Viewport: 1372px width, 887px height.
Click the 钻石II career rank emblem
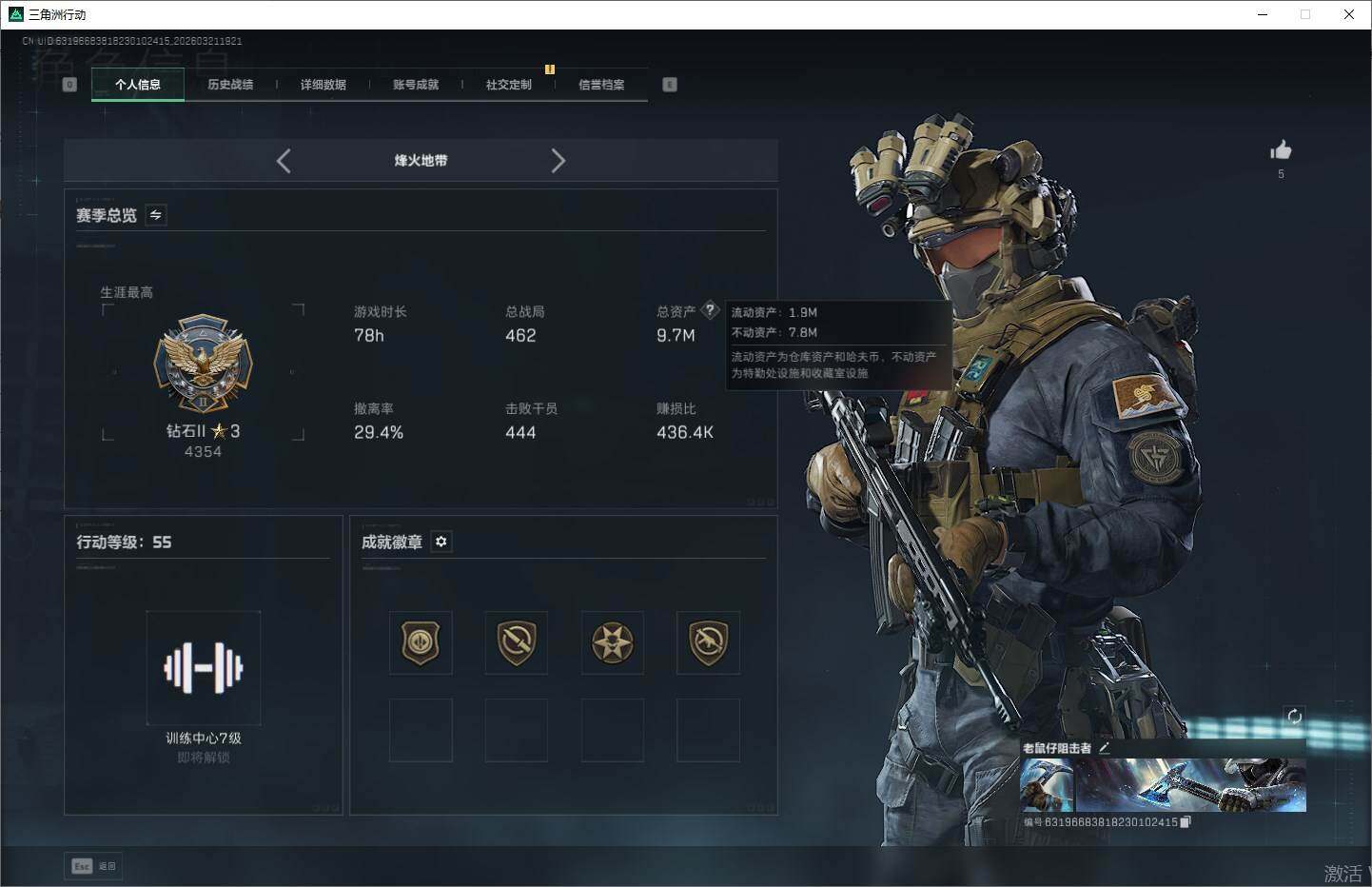[x=203, y=365]
